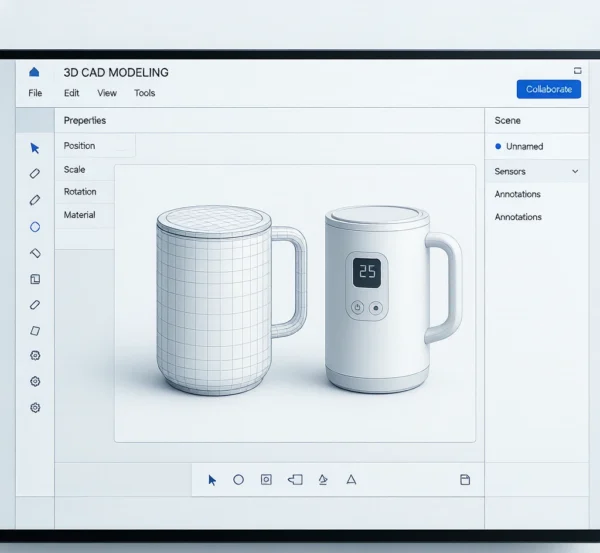Click the 25 display on the mug
The image size is (600, 553).
coord(367,272)
